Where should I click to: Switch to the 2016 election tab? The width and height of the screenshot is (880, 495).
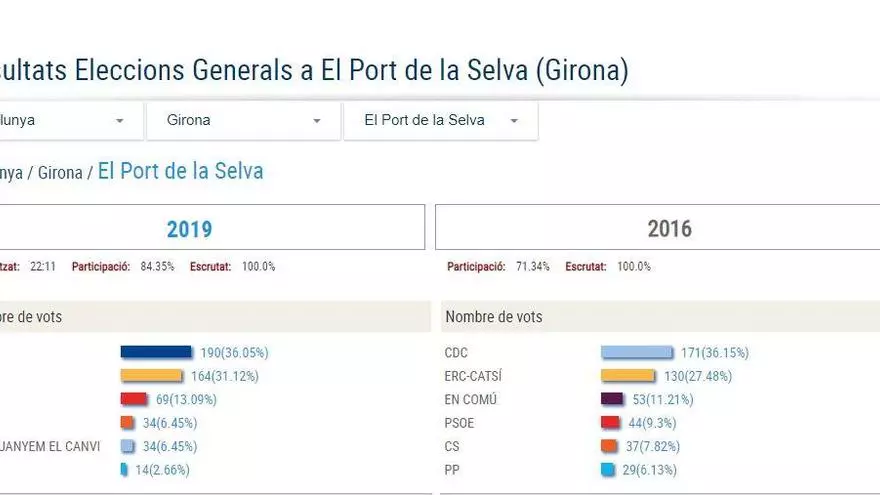669,228
